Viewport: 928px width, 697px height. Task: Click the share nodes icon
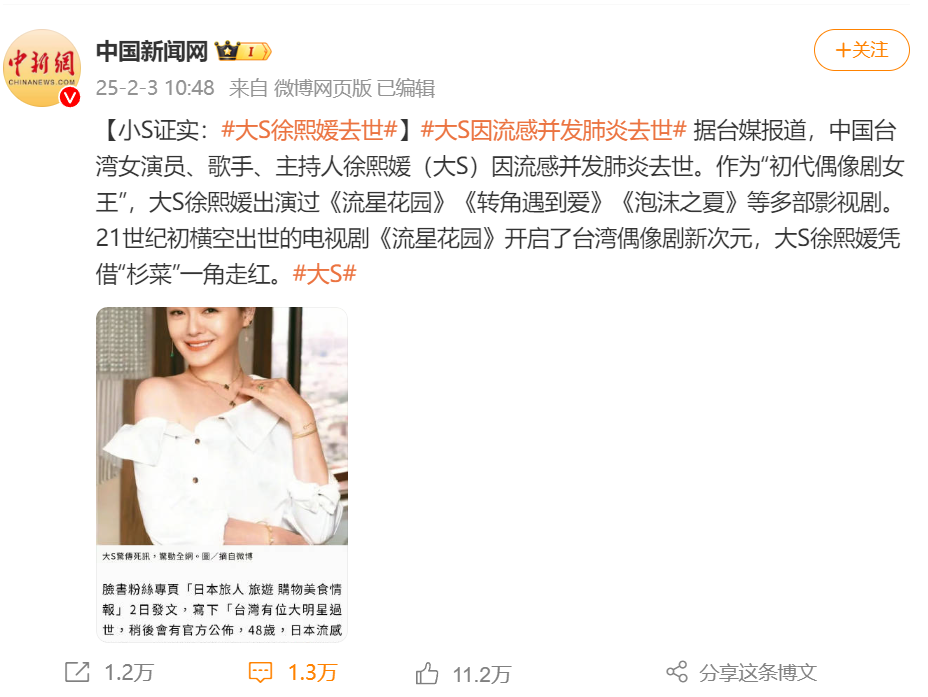[677, 672]
